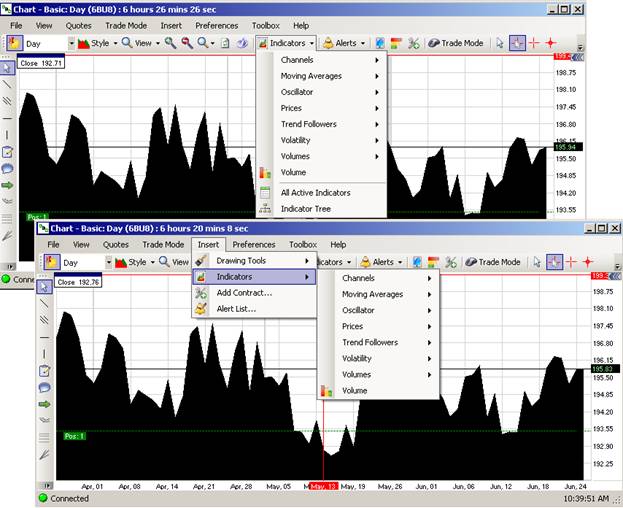Screen dimensions: 623x508
Task: Select green arrow tool in upper window sidebar
Action: pyautogui.click(x=7, y=185)
